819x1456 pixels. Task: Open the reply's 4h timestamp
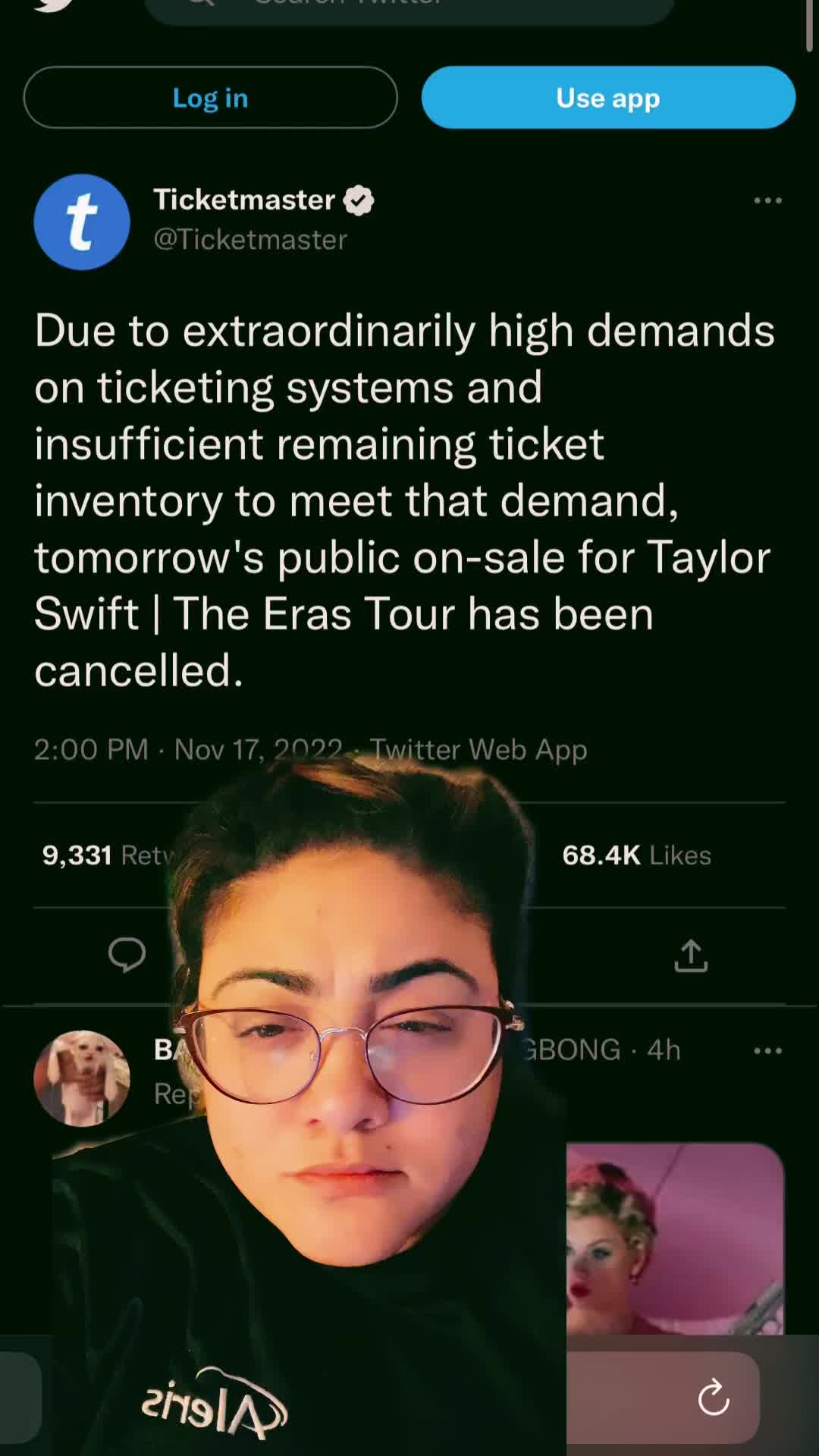click(x=664, y=1050)
